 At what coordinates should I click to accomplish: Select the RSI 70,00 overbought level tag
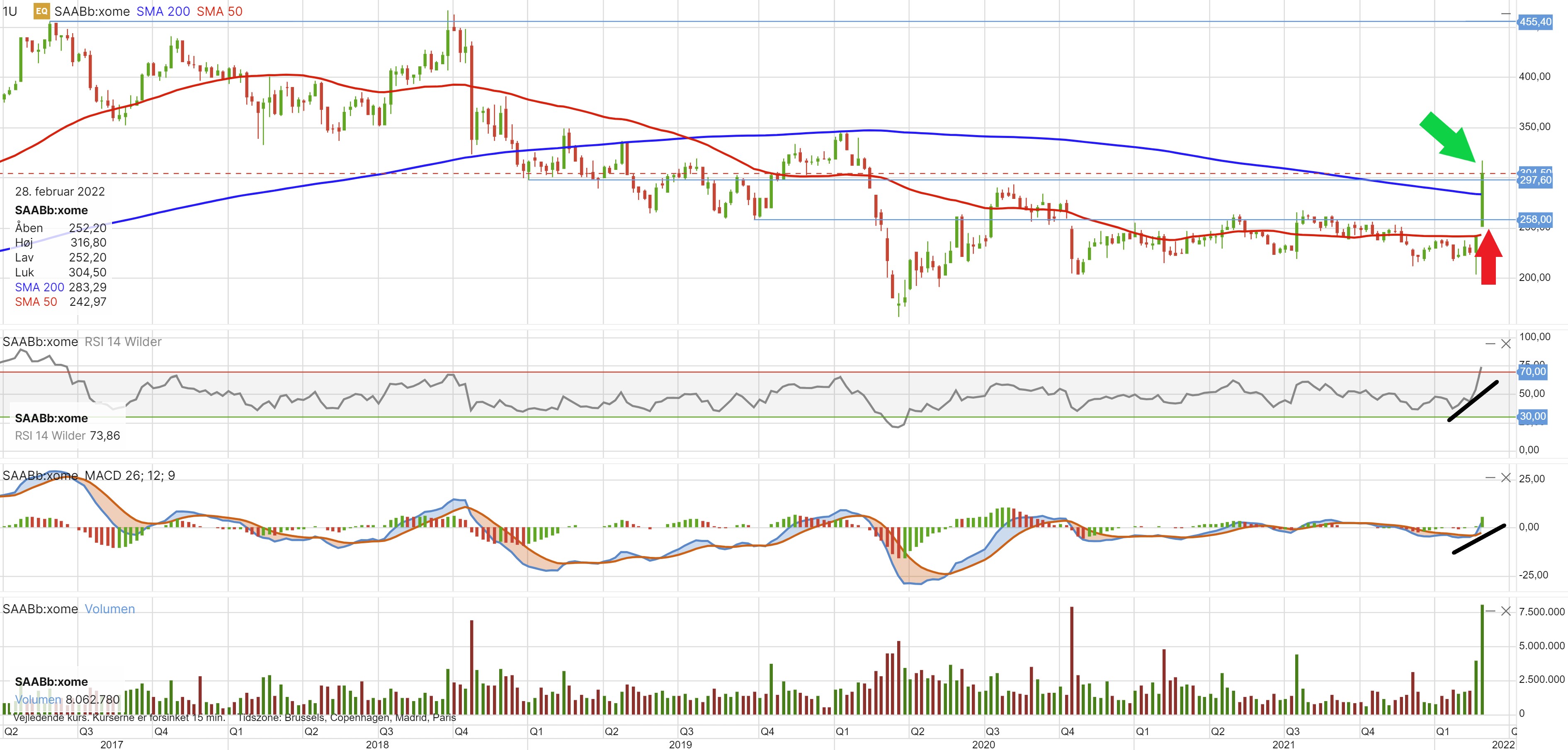click(x=1533, y=371)
